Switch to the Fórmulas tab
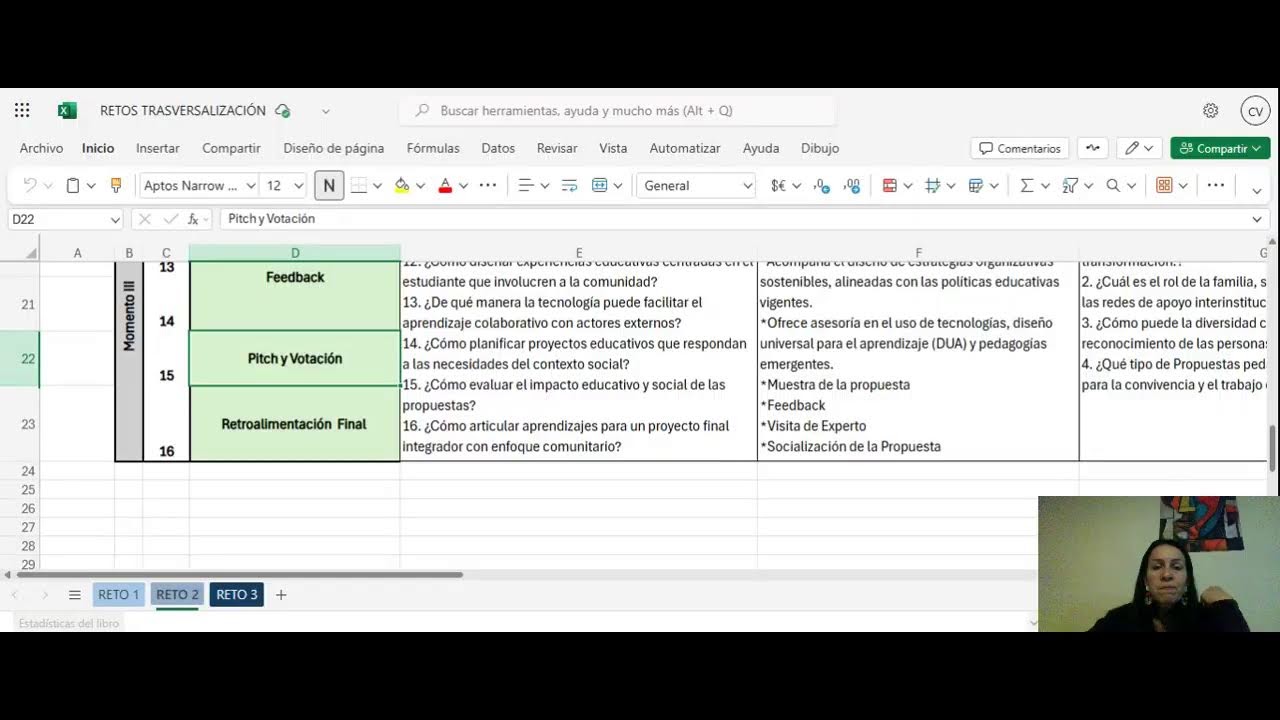The width and height of the screenshot is (1280, 720). coord(433,148)
